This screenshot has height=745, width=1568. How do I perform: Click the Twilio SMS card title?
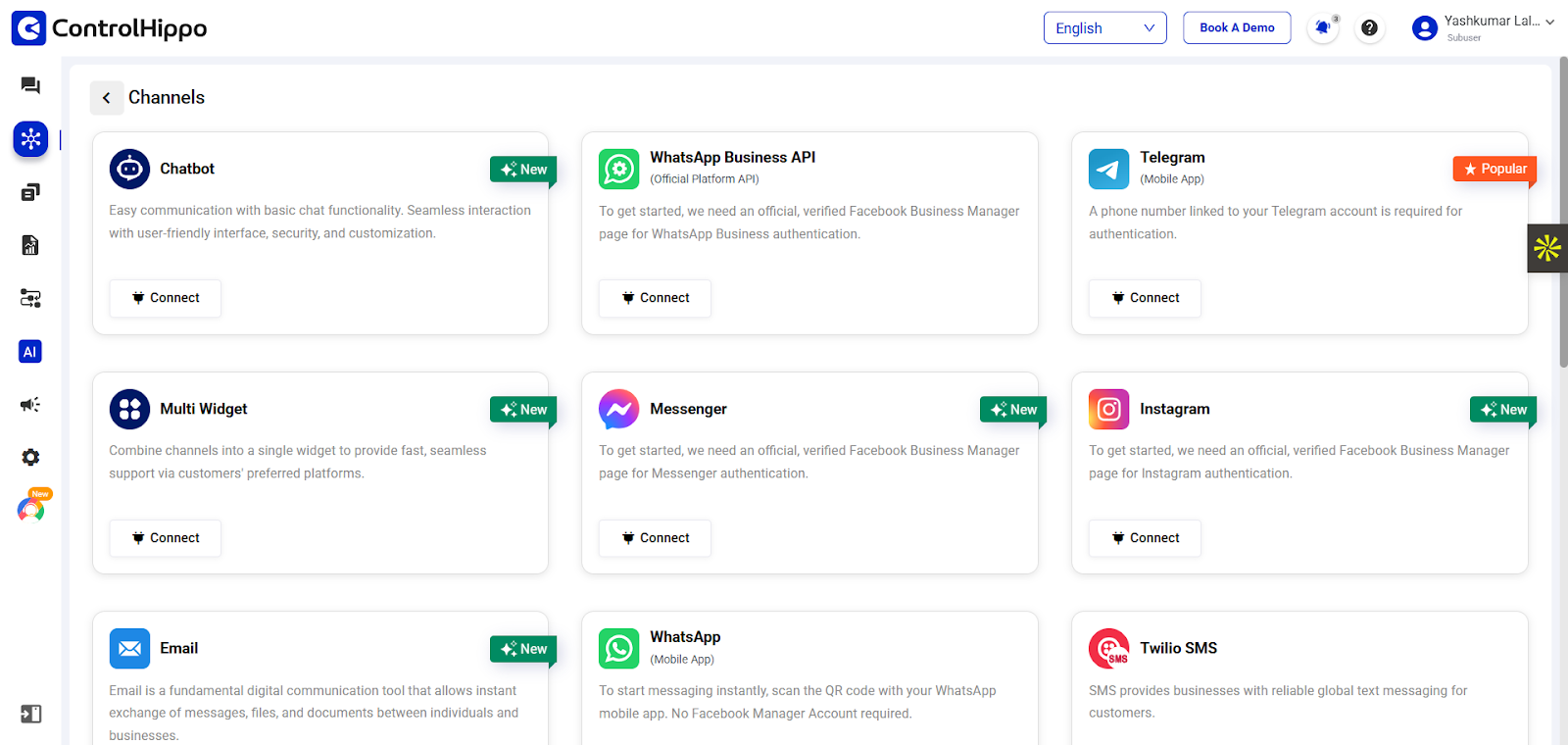(1179, 648)
